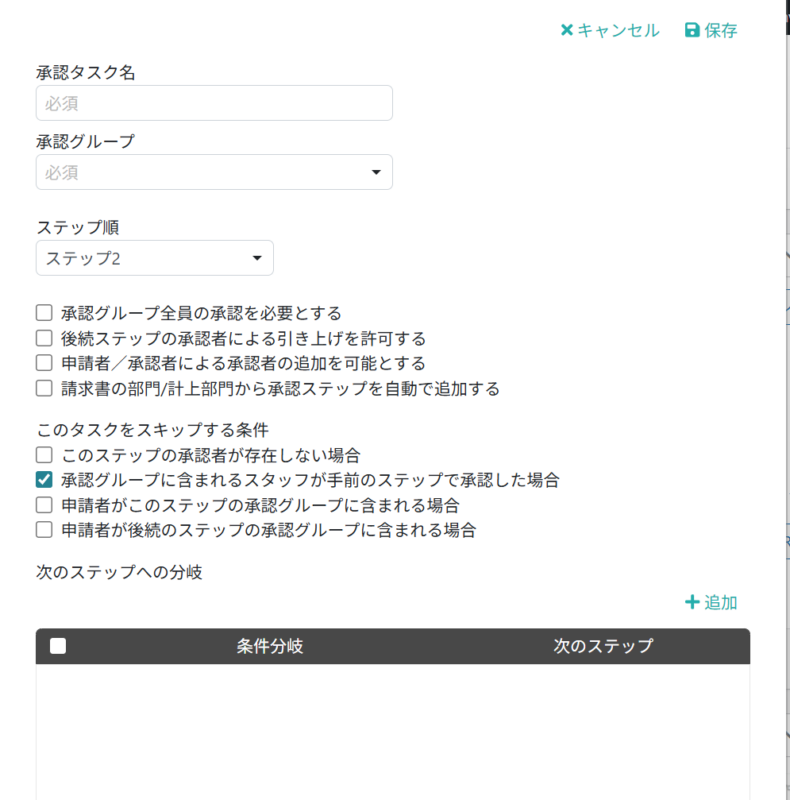Toggle select-all checkbox in 条件分岐 table header
790x800 pixels.
coord(58,646)
